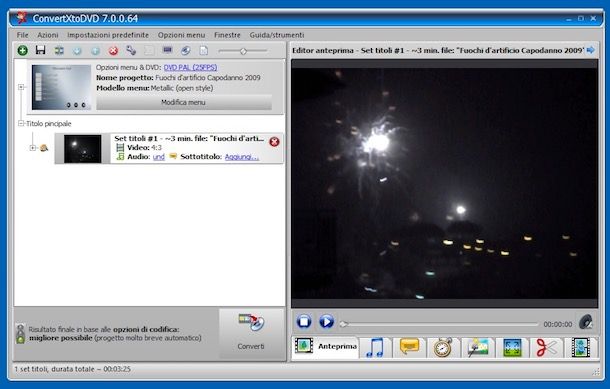
Task: Open the resize output tab with arrows icon
Action: [512, 347]
